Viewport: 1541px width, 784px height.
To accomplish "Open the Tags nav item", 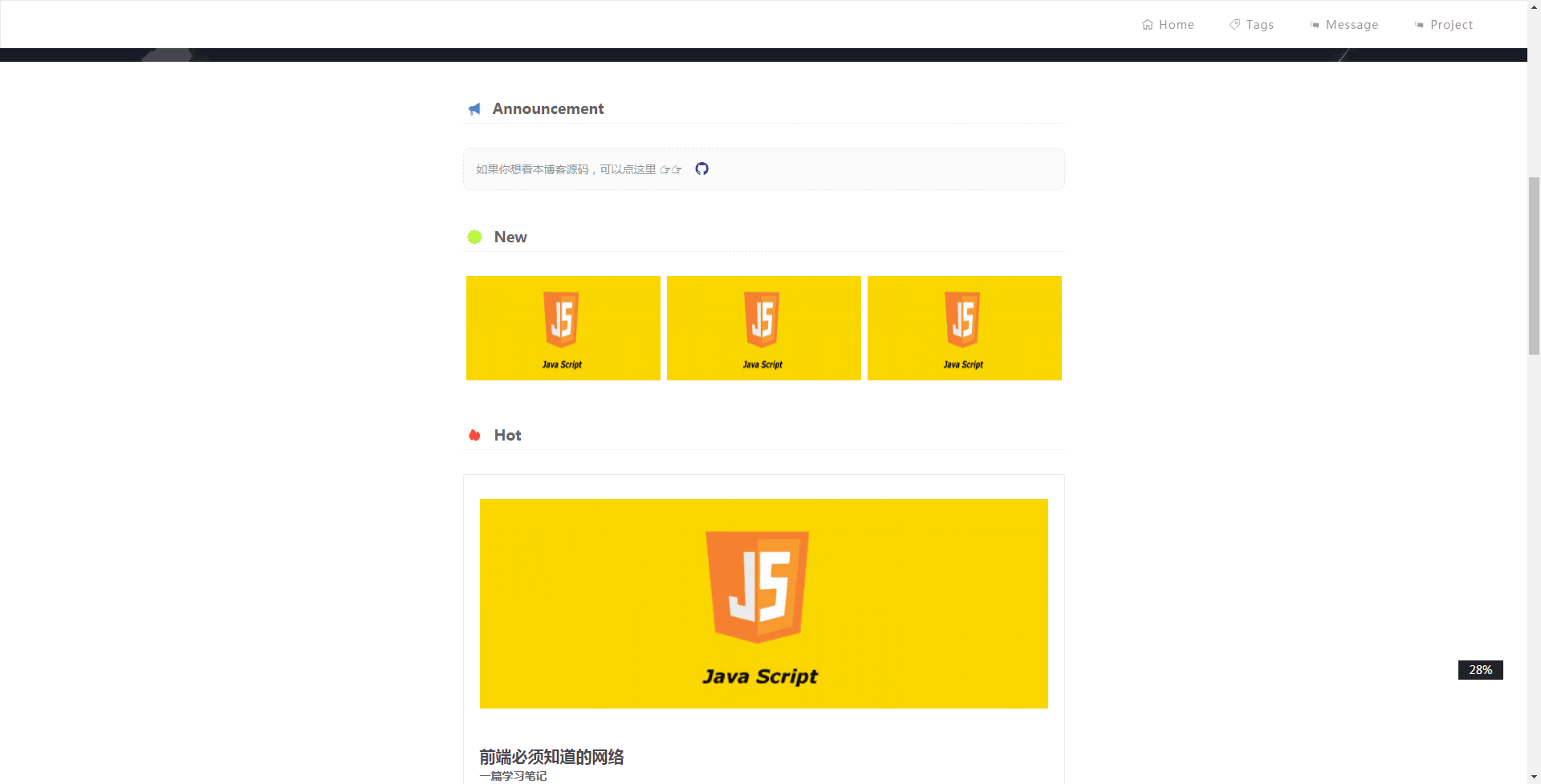I will (1251, 25).
